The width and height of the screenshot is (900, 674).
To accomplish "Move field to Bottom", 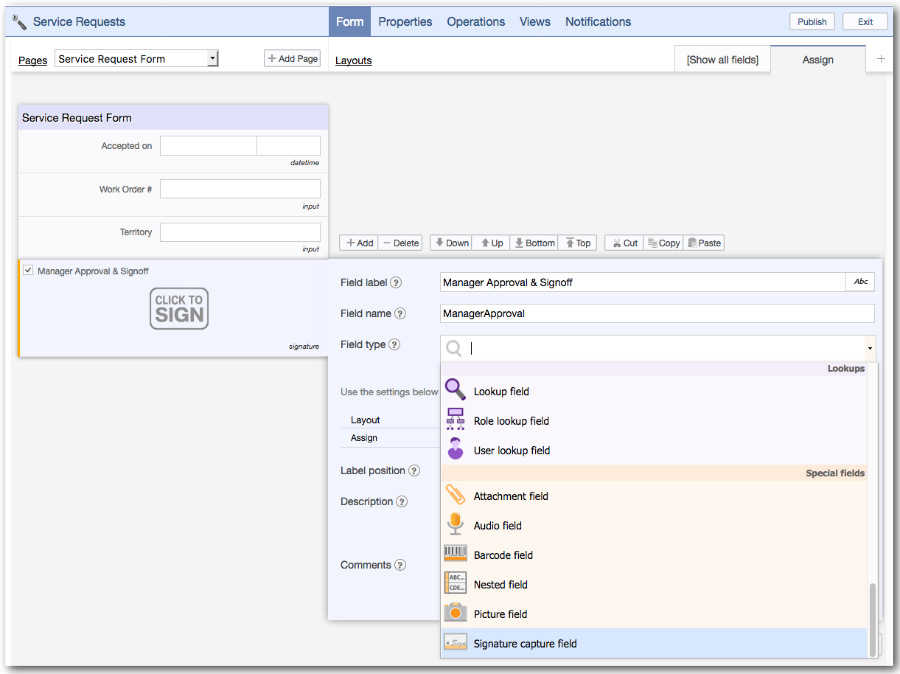I will tap(534, 243).
